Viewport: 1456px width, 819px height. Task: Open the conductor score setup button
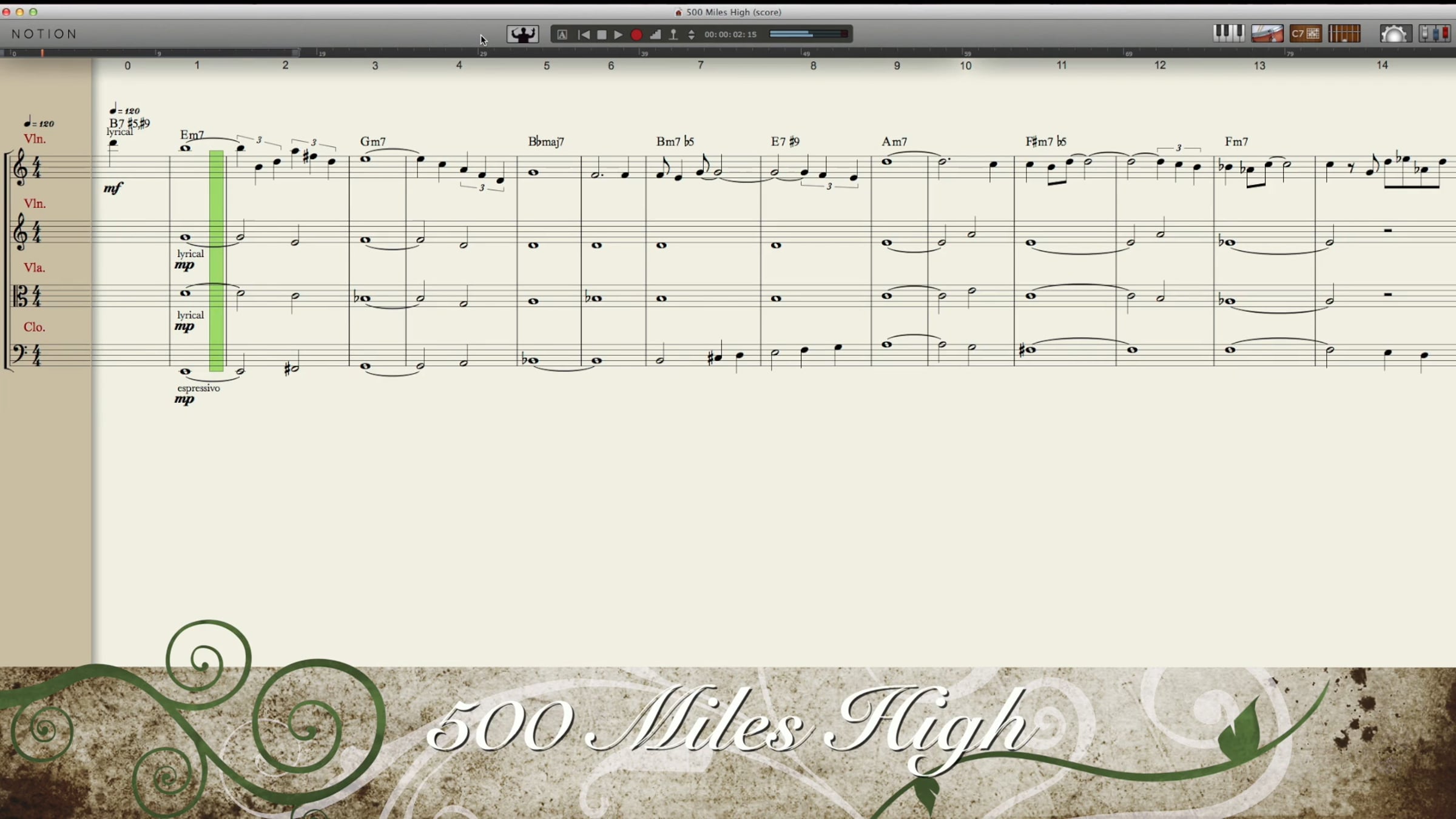(522, 34)
